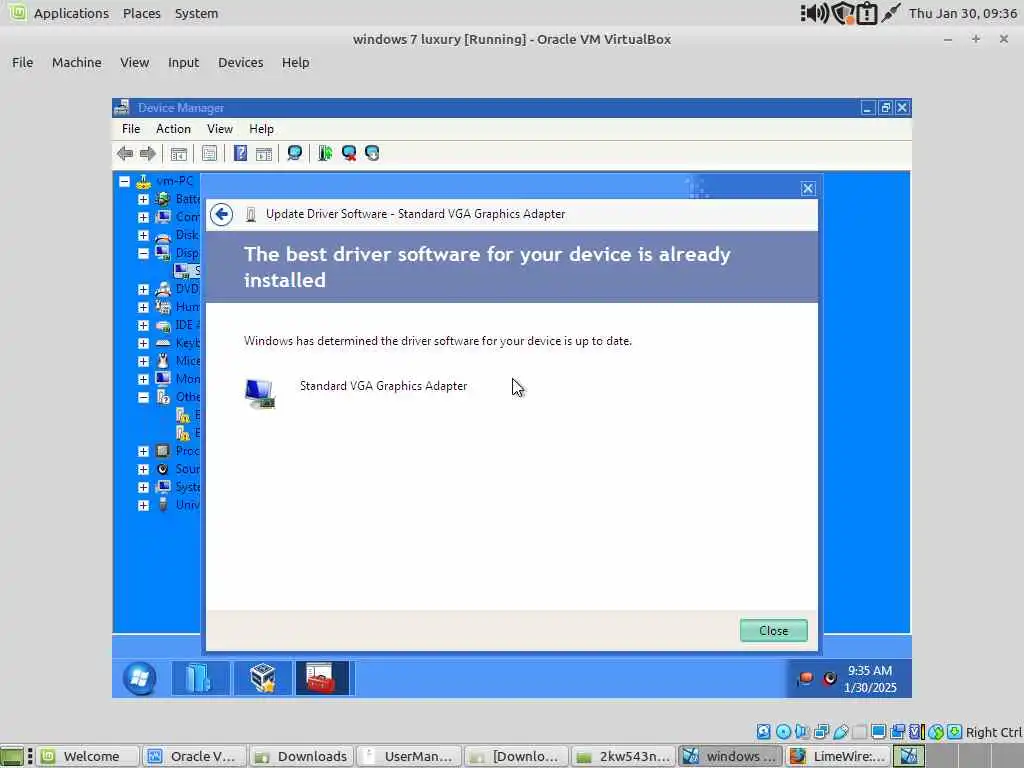Collapse the Othe... devices tree node
Screen dimensions: 1024x768
click(143, 397)
